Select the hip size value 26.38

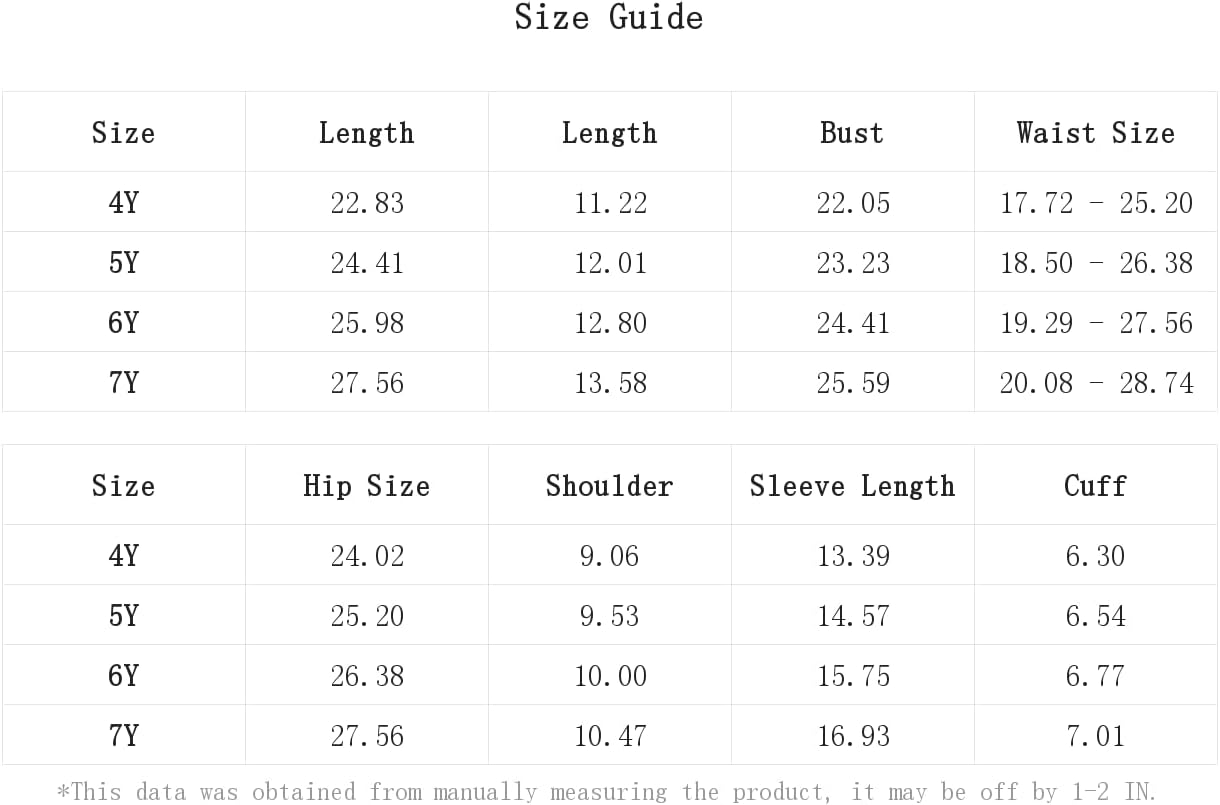tap(367, 676)
